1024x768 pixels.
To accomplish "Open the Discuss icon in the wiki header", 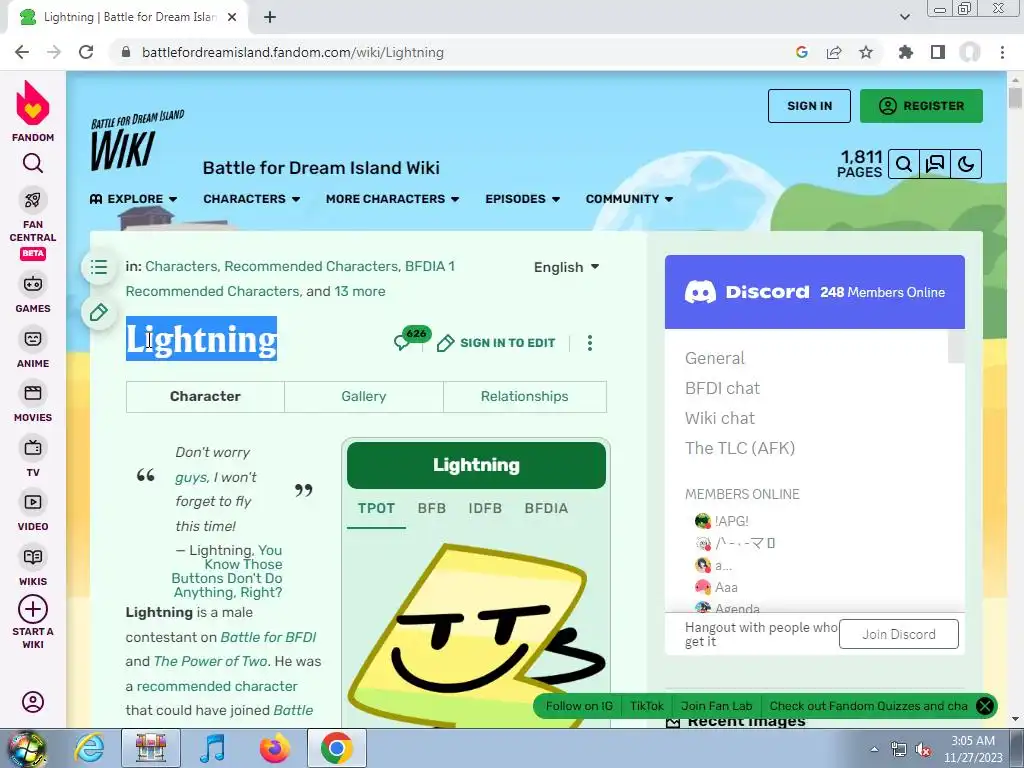I will (935, 164).
